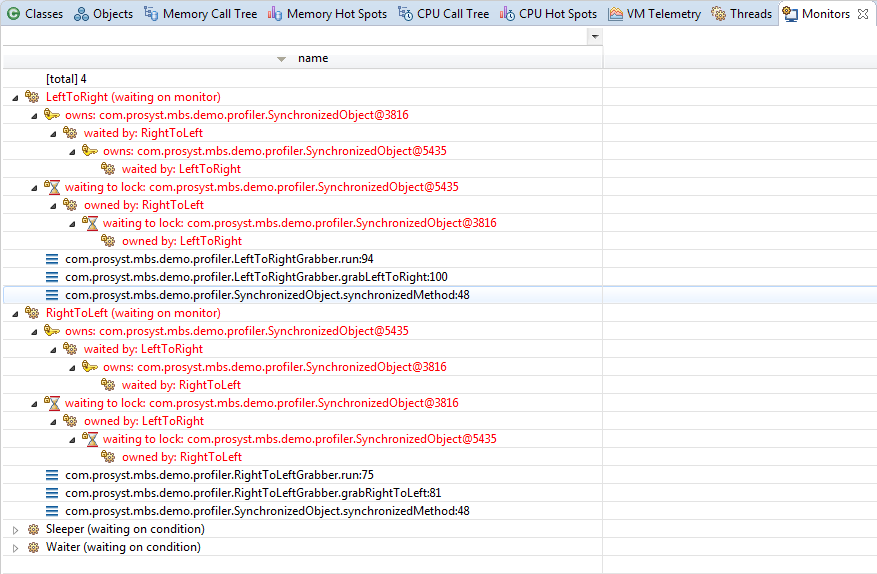Open the filter dropdown arrow above the table
The width and height of the screenshot is (877, 574).
pos(595,36)
